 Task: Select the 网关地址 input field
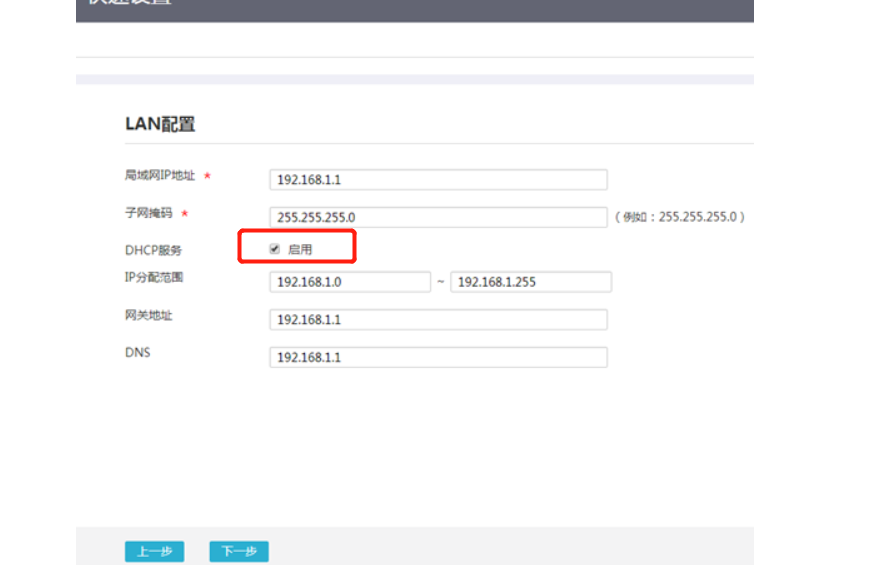point(438,319)
